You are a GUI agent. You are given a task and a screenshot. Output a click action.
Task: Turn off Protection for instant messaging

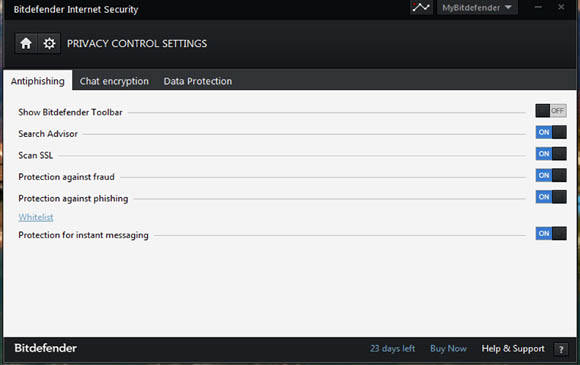click(551, 233)
